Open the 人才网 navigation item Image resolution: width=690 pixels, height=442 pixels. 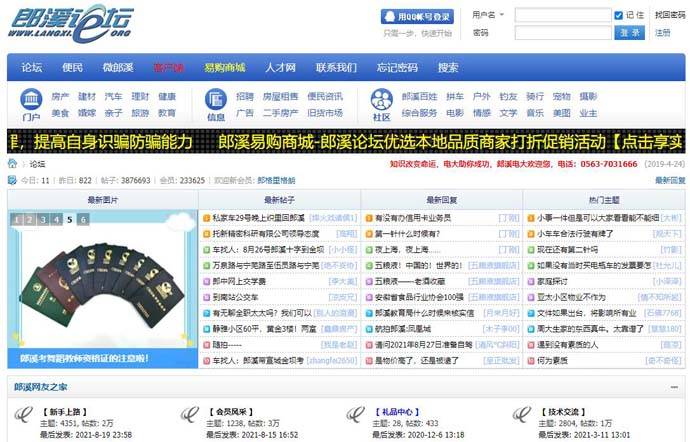coord(280,67)
